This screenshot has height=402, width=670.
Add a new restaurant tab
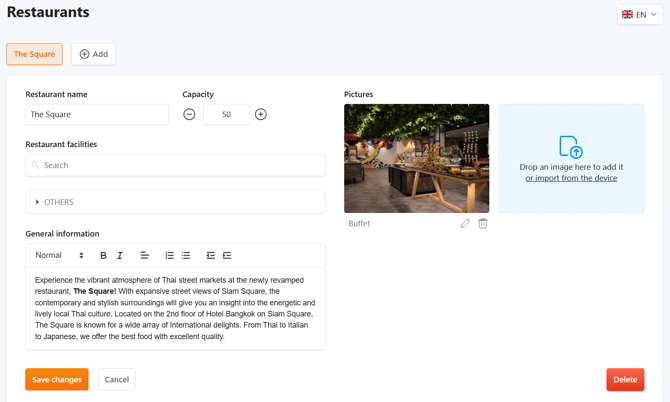click(x=94, y=54)
